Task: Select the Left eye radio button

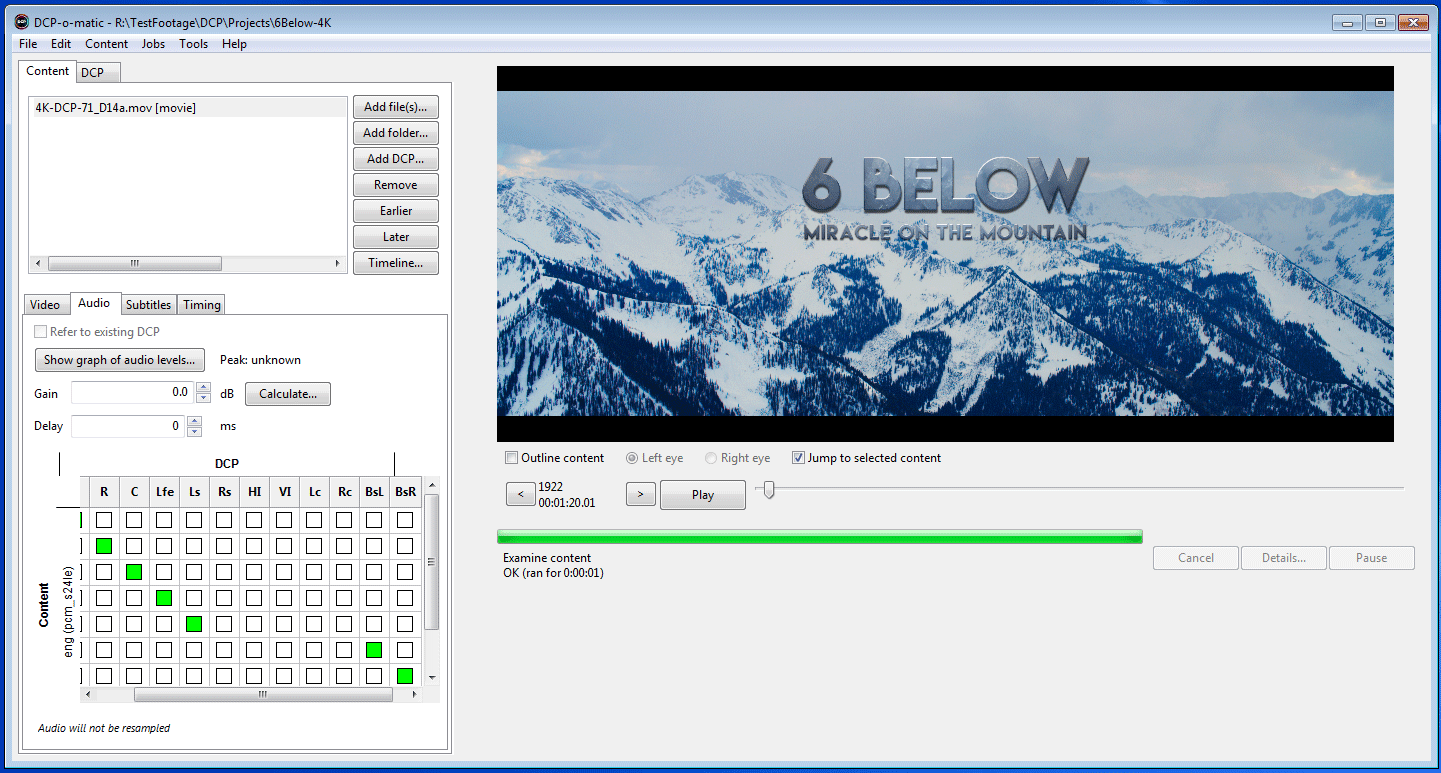Action: [632, 458]
